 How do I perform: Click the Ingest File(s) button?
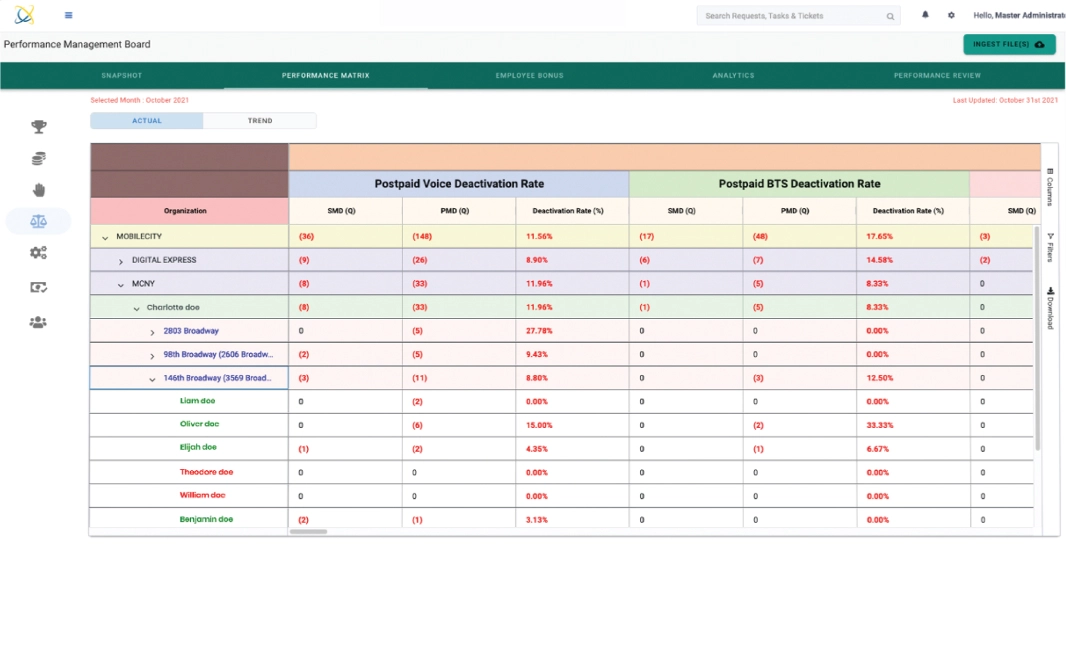tap(1008, 45)
